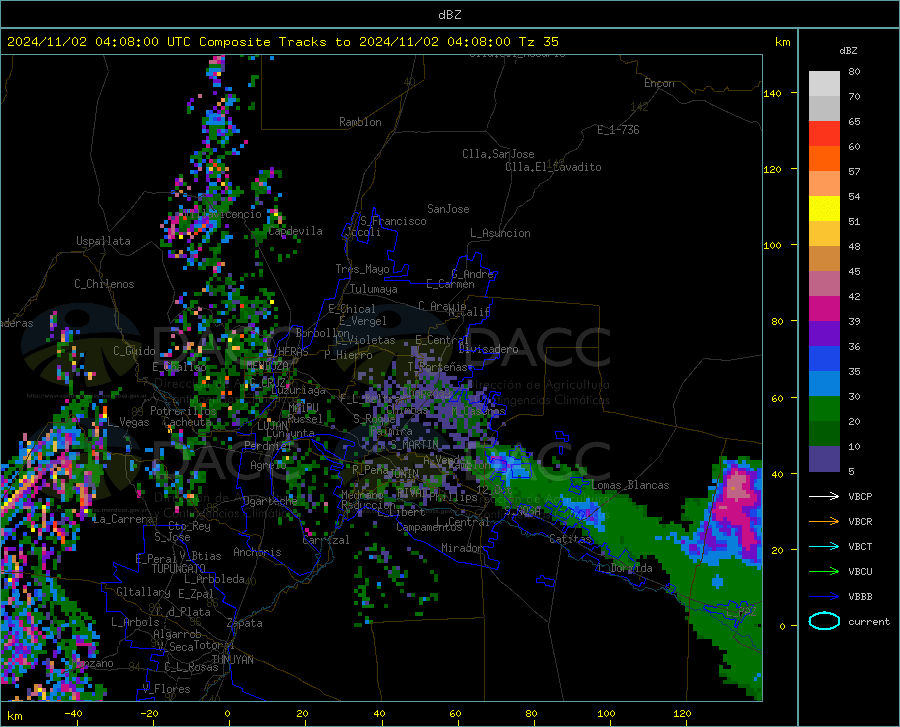900x727 pixels.
Task: Select the slate 5-10 dBZ swatch
Action: pyautogui.click(x=824, y=459)
